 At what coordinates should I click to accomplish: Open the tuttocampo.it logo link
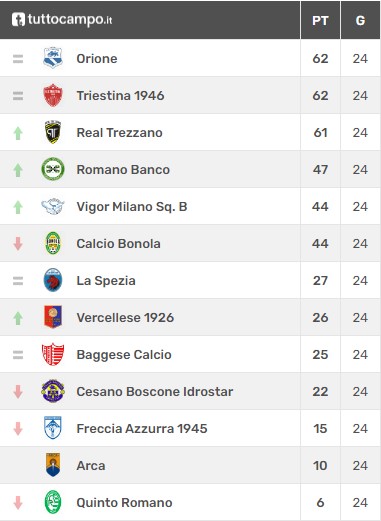click(x=62, y=20)
